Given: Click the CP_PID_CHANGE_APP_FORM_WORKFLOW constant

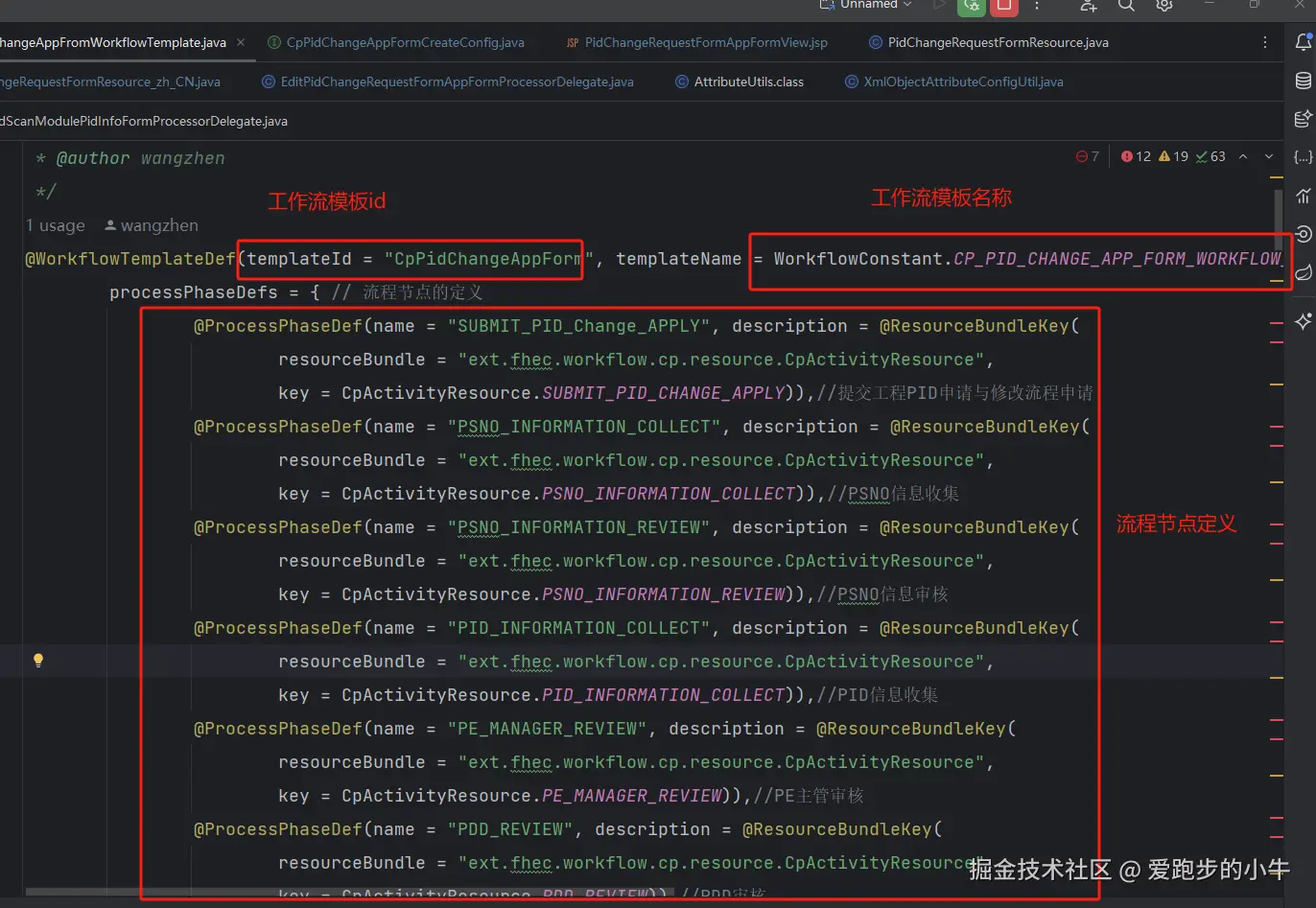Looking at the screenshot, I should [x=1117, y=259].
